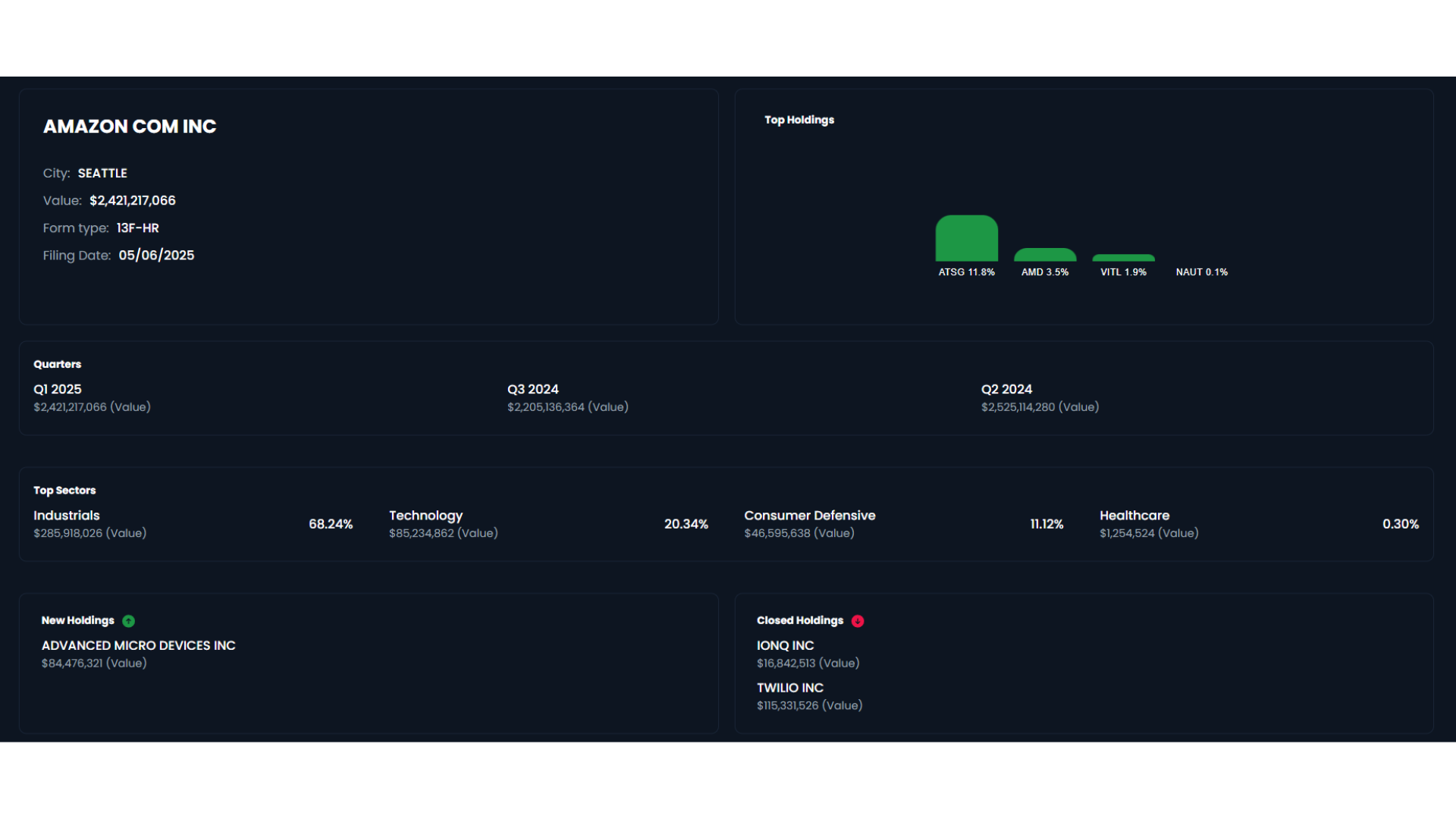Open the Technology sector
The width and height of the screenshot is (1456, 819).
[426, 516]
